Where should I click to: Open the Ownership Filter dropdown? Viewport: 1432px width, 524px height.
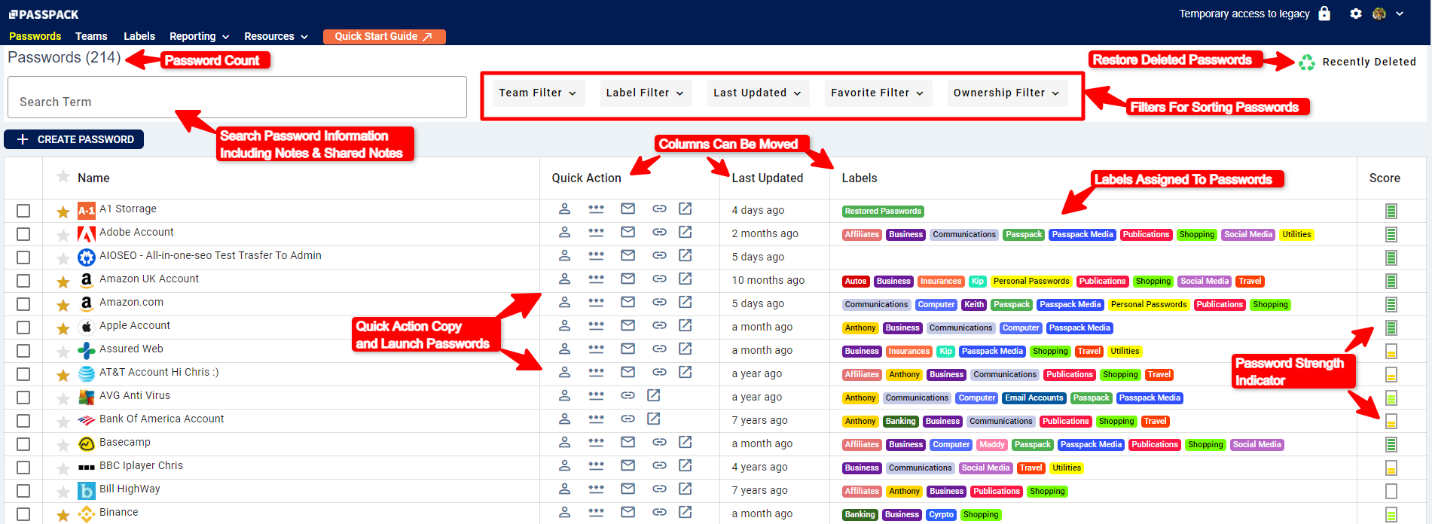point(1007,93)
